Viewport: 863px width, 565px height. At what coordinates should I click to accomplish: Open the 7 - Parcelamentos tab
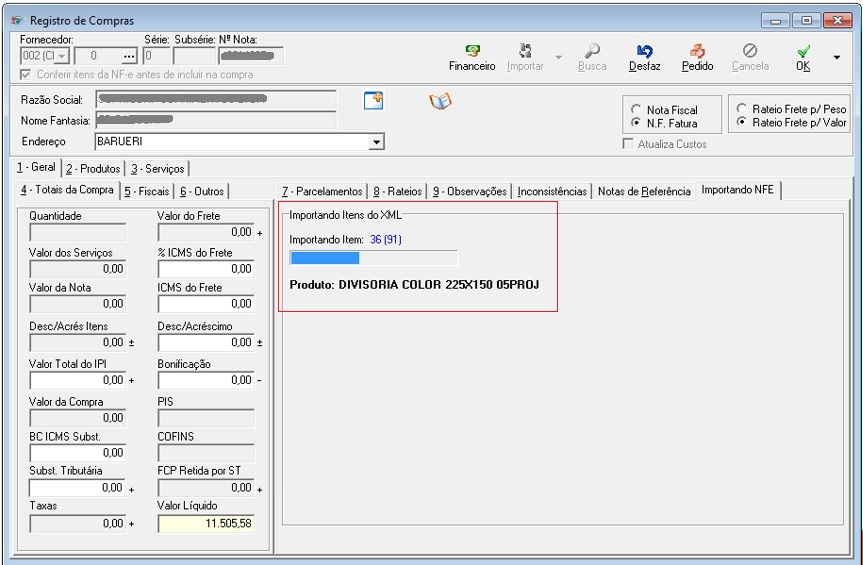(322, 191)
